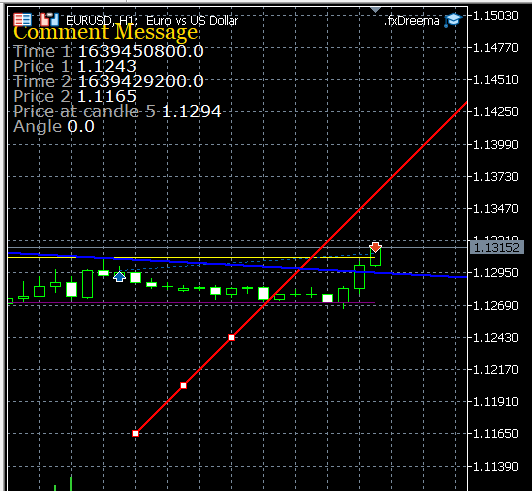Viewport: 532px width, 491px height.
Task: Click the 1.11650 price scale label
Action: [x=495, y=433]
